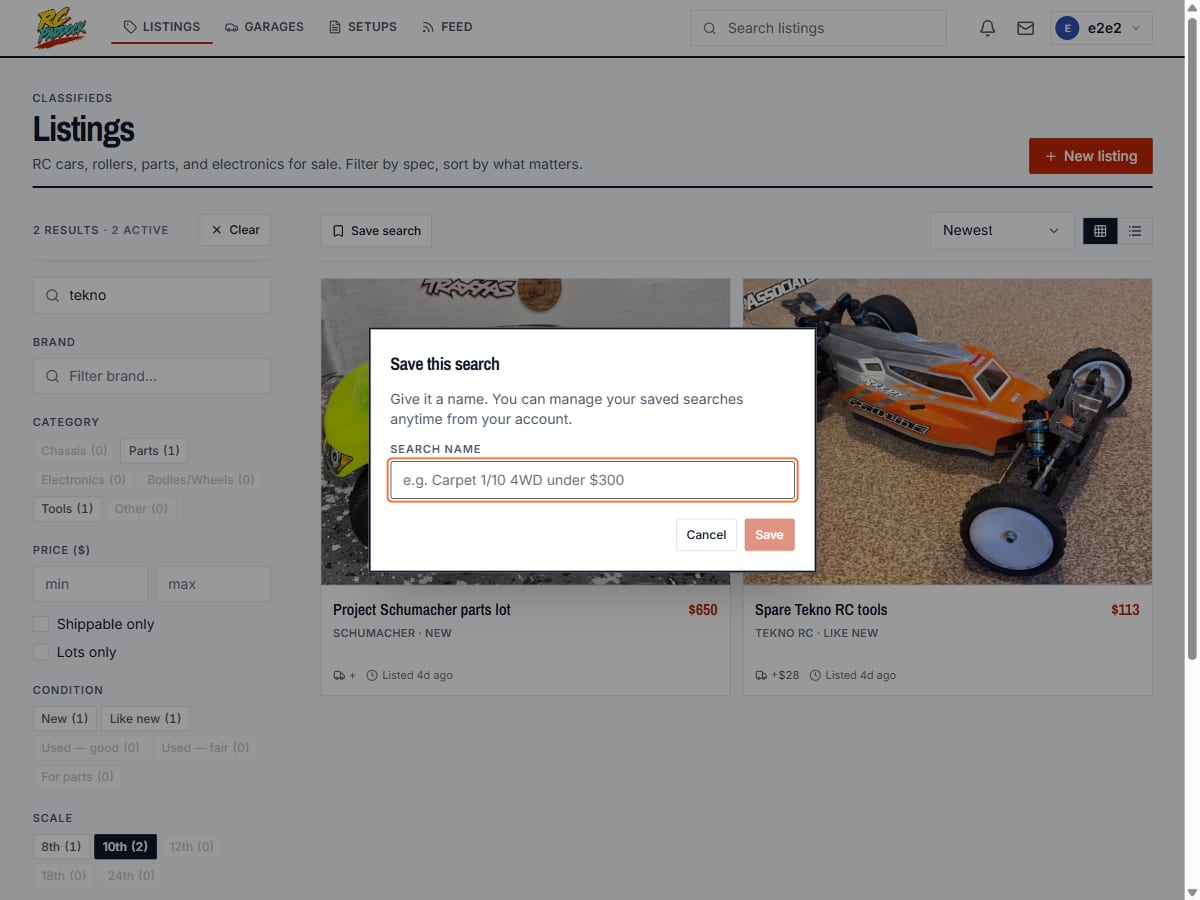The height and width of the screenshot is (900, 1200).
Task: Open the Newest sort dropdown
Action: pos(1002,231)
